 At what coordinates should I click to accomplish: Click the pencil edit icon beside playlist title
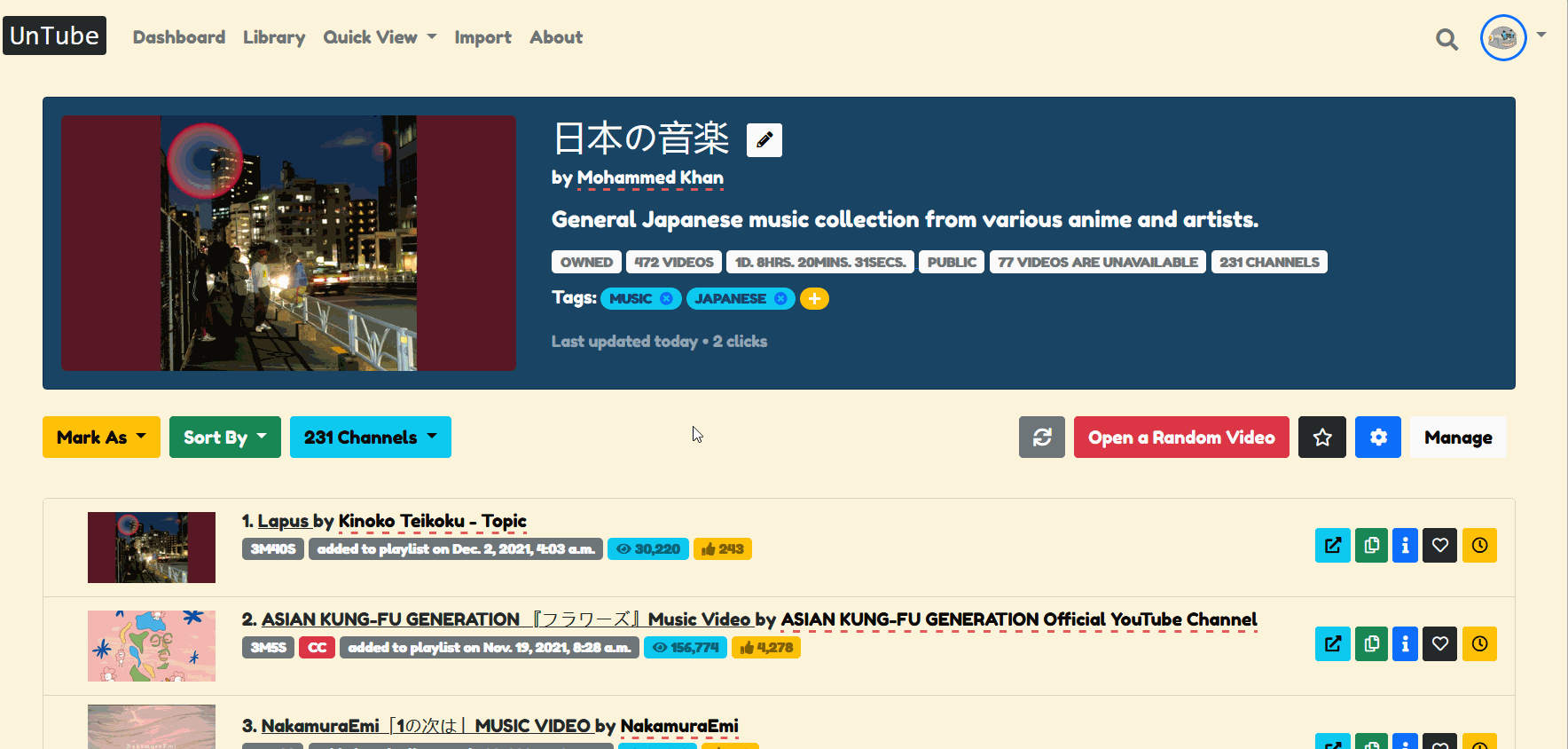[764, 140]
